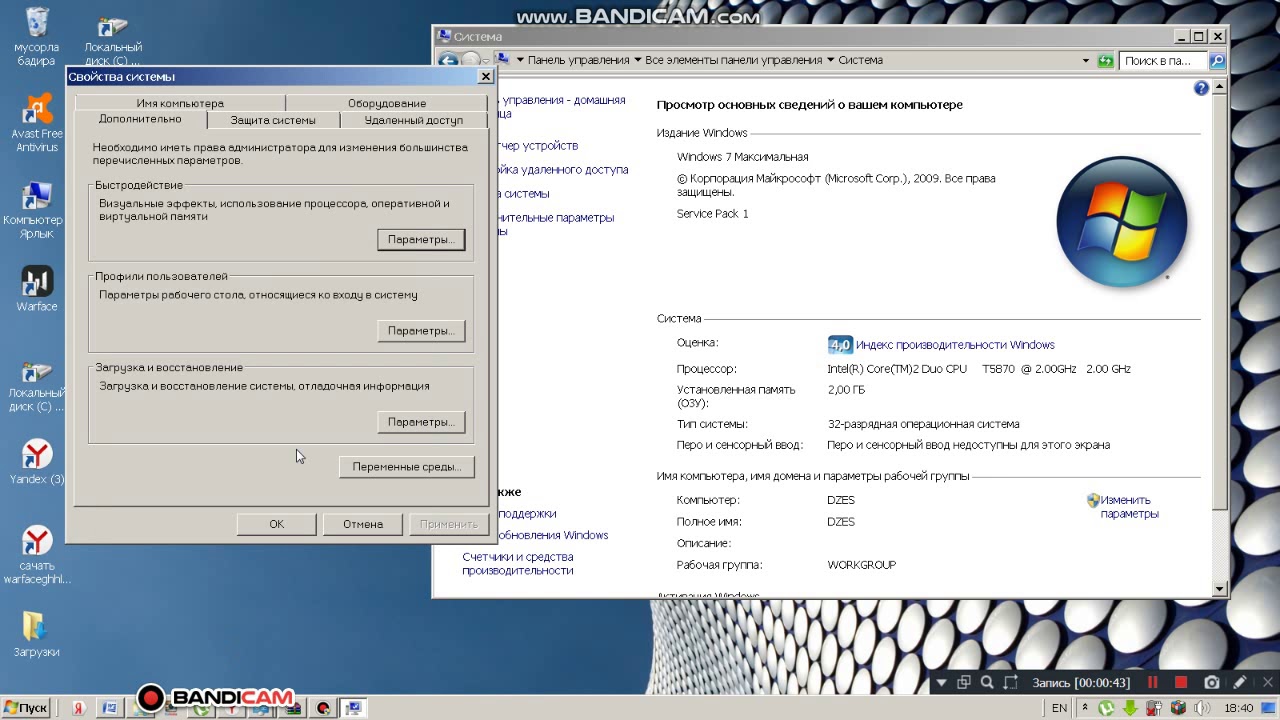
Task: Click the Back arrow in Система window
Action: click(x=448, y=60)
